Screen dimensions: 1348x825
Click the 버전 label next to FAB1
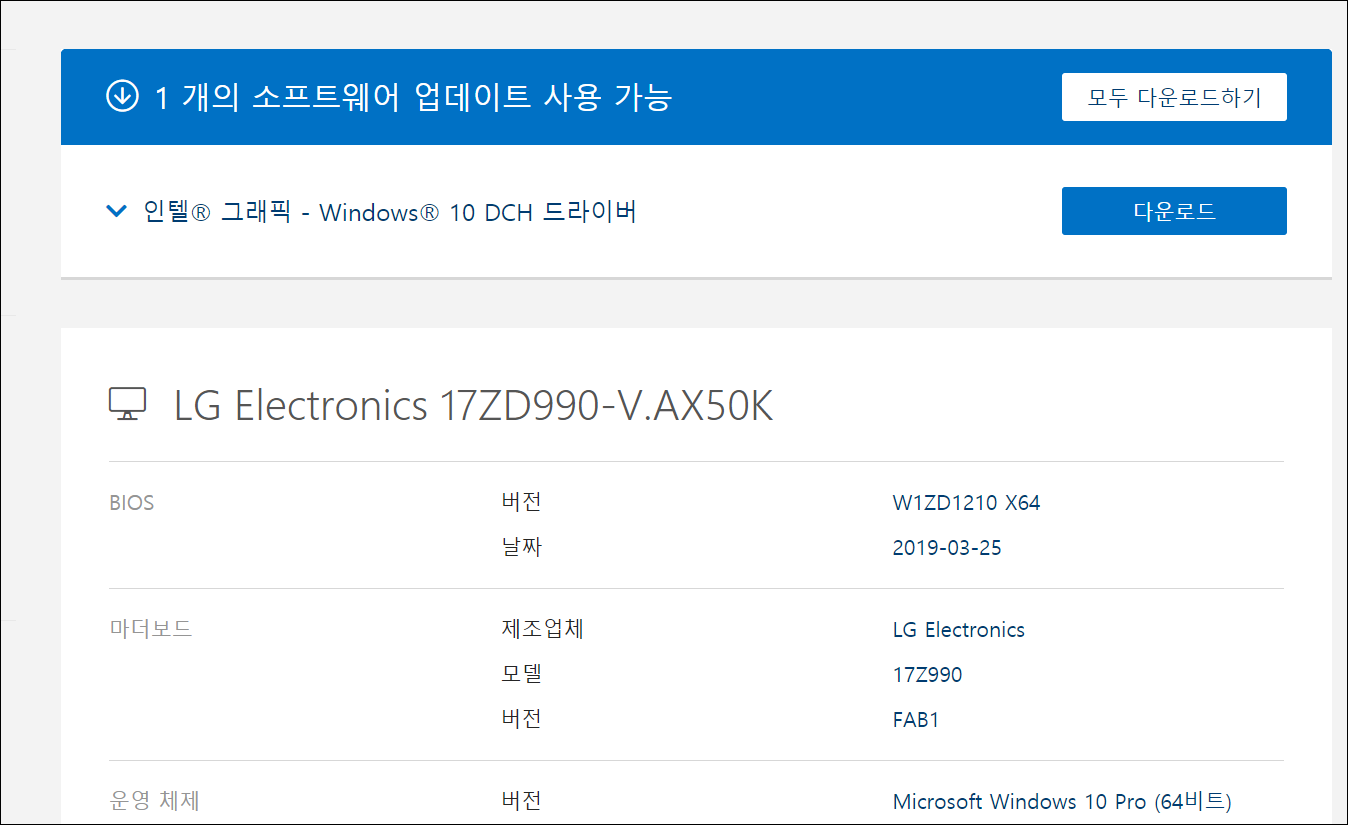point(521,719)
